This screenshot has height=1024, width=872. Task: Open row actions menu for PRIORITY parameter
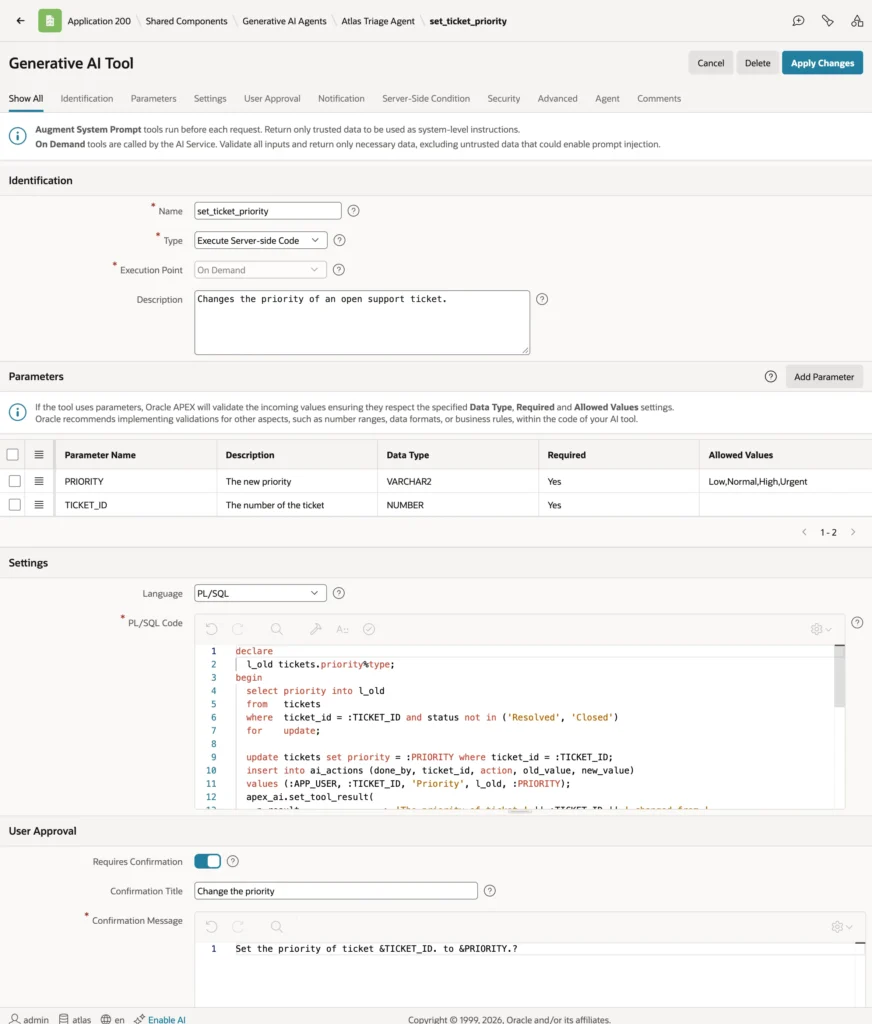39,481
